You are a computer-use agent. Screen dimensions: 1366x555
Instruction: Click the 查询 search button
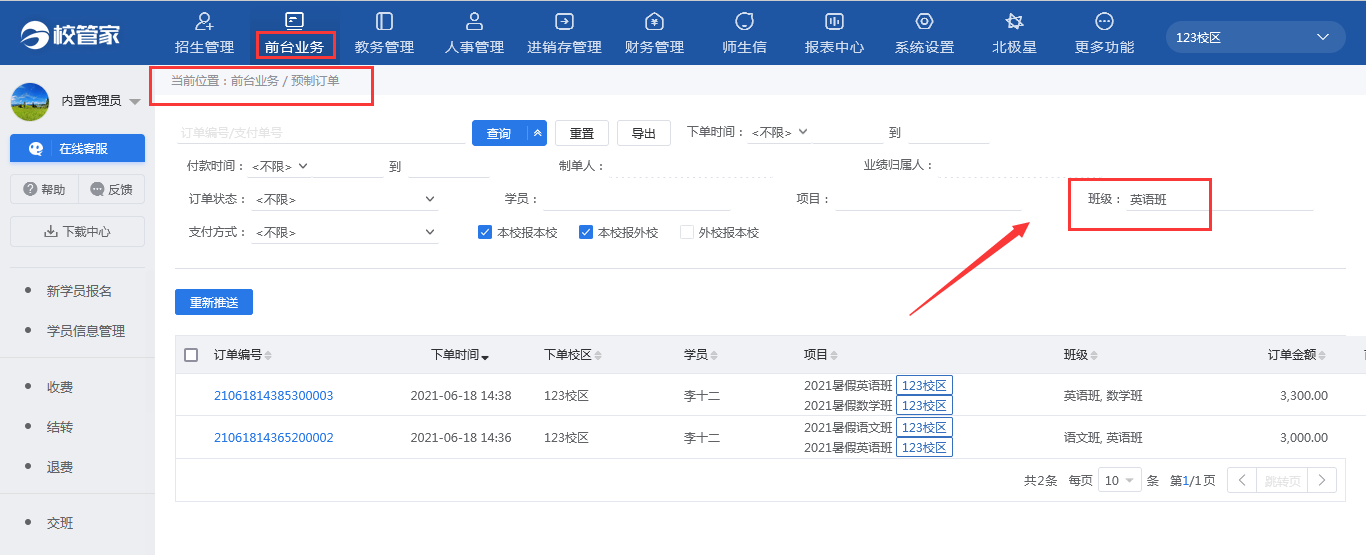click(500, 133)
